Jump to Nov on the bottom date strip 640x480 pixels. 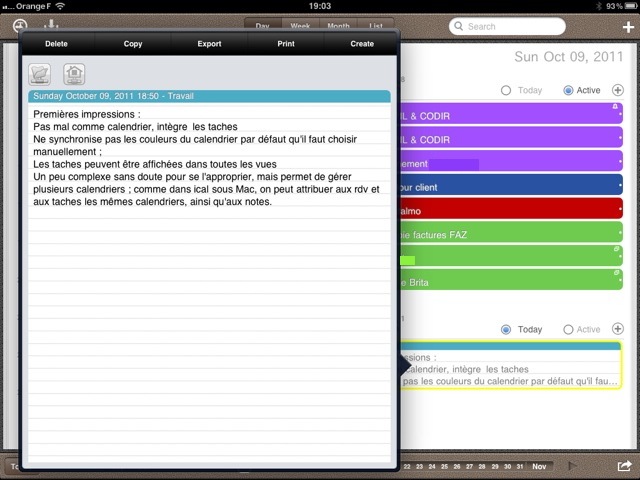click(x=540, y=466)
